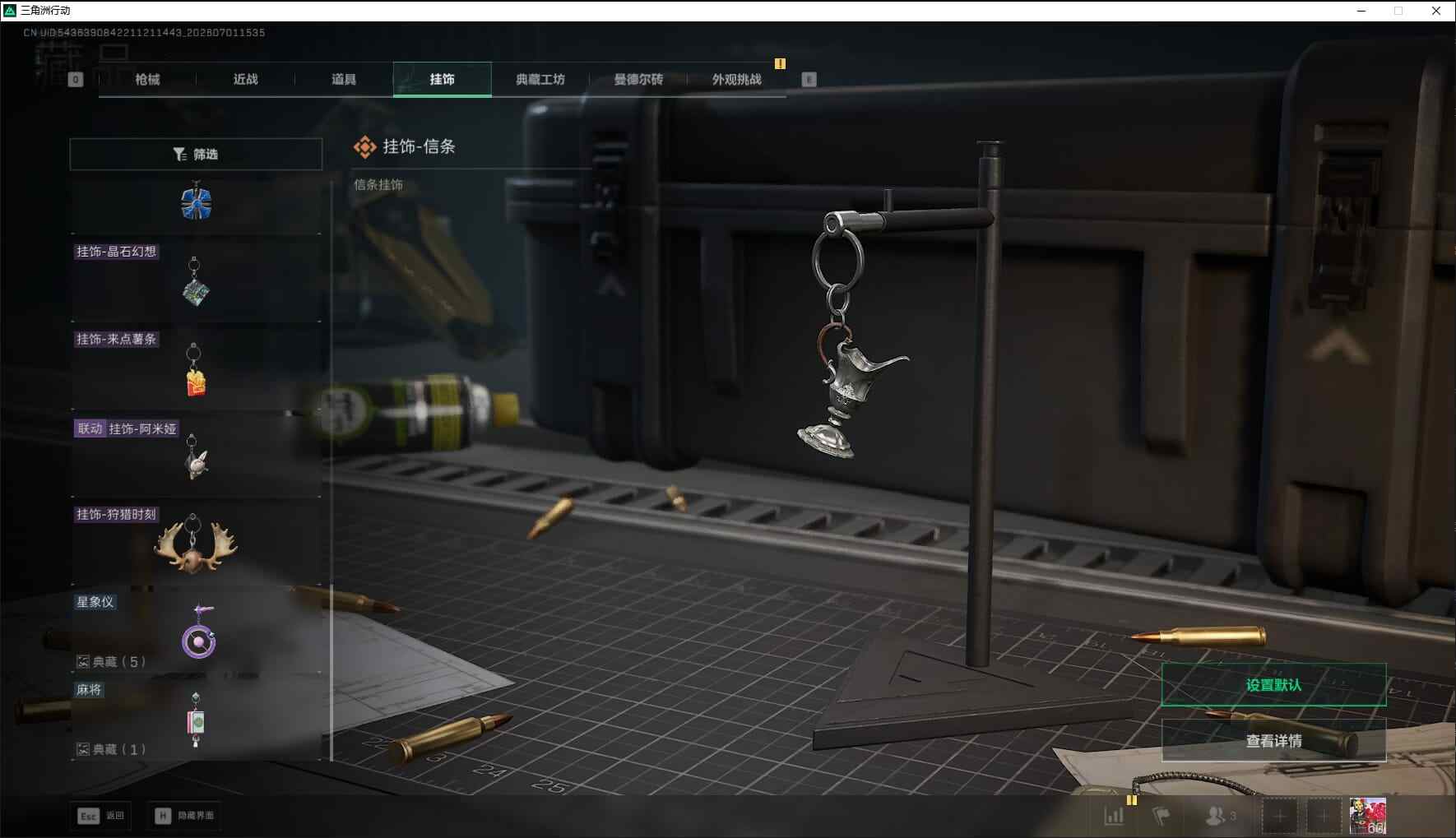This screenshot has width=1456, height=838.
Task: Switch to the 枪械 tab
Action: coord(147,79)
